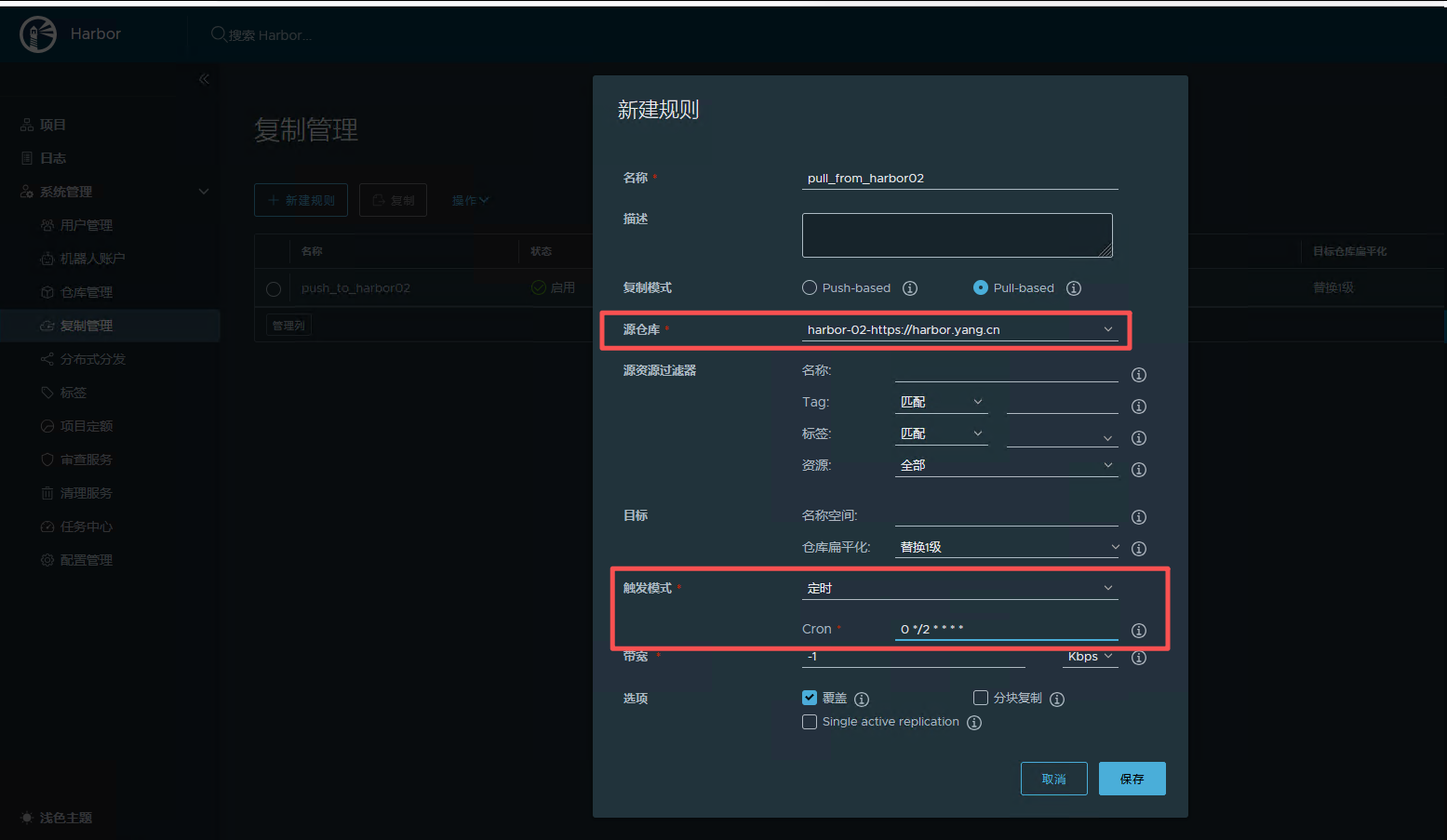Click info icon next to Pull-based option
Image resolution: width=1447 pixels, height=840 pixels.
(1073, 288)
